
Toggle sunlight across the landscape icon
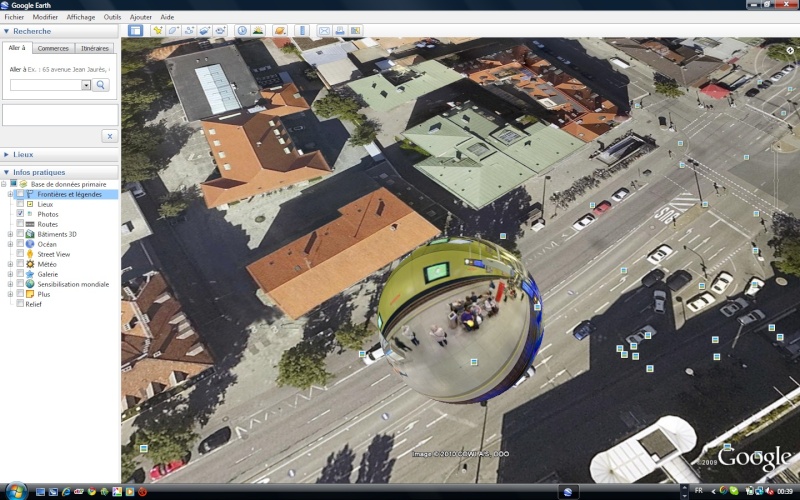point(258,31)
